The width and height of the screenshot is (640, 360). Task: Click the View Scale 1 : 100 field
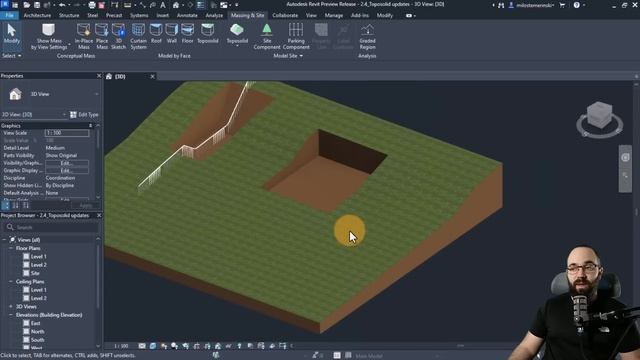(67, 133)
